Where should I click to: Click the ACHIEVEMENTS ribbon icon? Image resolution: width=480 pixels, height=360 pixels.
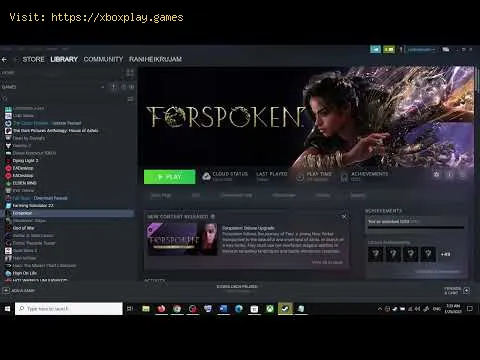(344, 177)
